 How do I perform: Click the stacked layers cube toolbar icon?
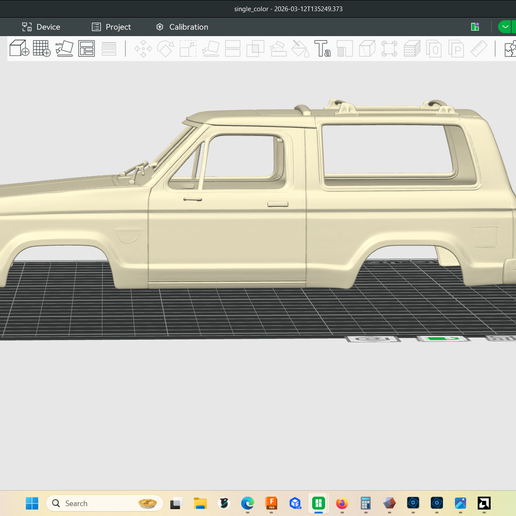click(x=412, y=49)
